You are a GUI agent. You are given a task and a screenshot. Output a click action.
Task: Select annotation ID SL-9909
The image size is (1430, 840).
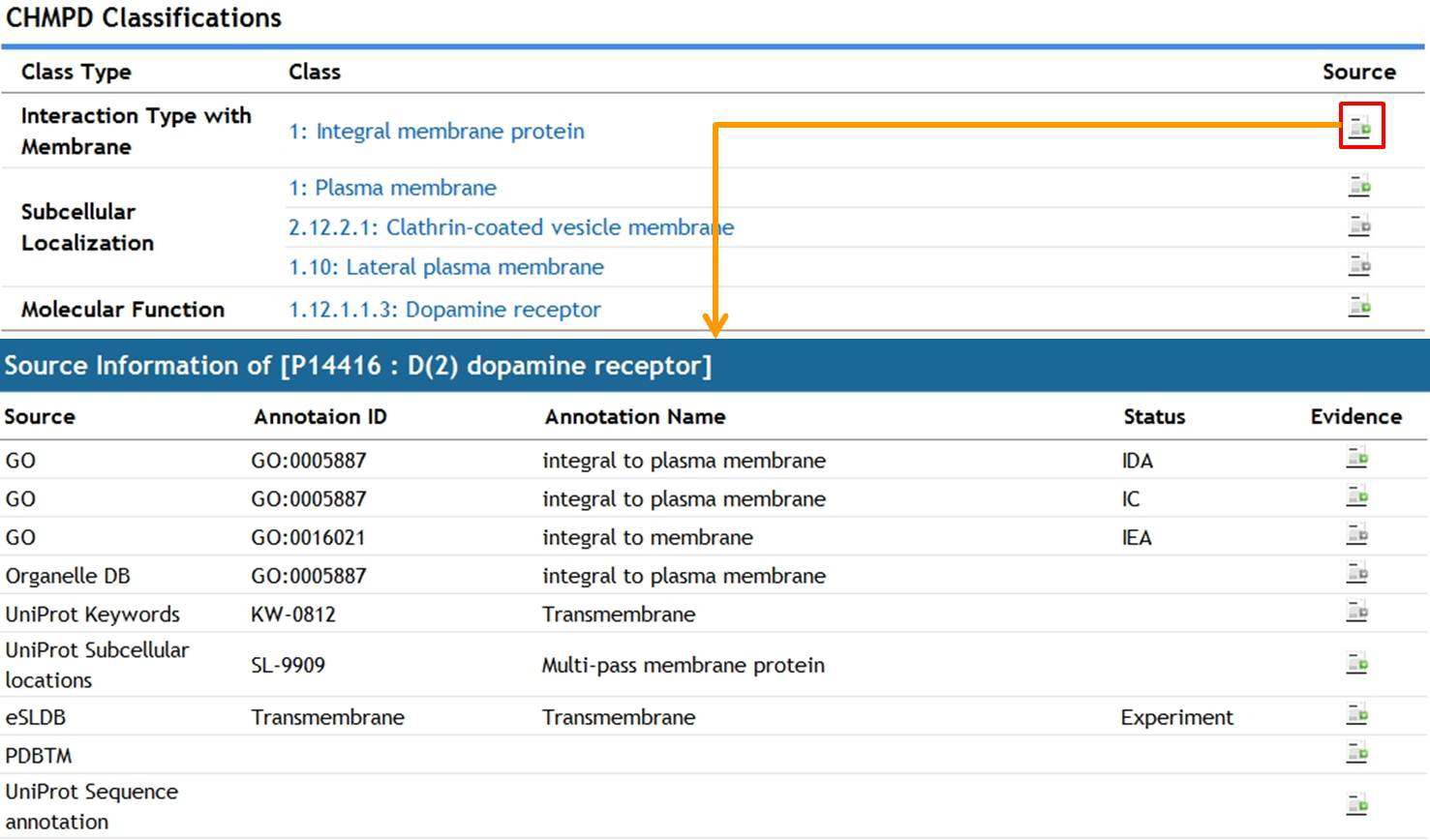(289, 666)
